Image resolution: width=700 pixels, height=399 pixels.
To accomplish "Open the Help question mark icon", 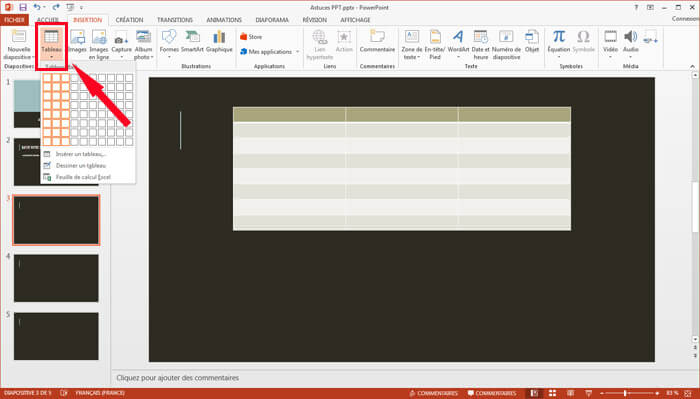I will pyautogui.click(x=636, y=7).
